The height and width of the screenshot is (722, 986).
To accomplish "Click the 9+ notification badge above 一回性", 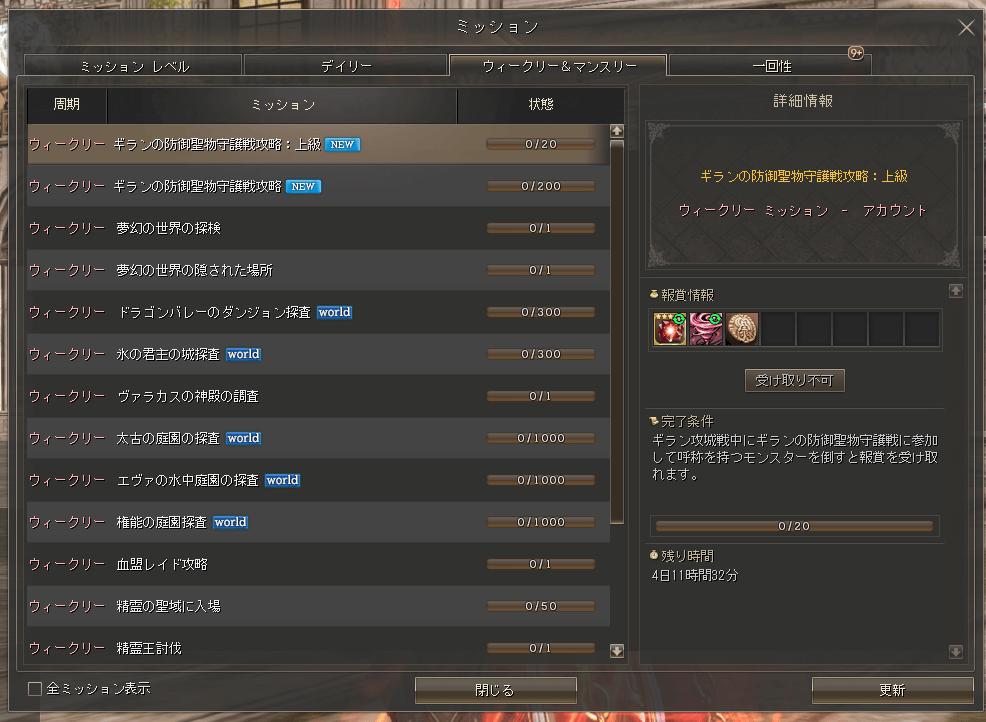I will tap(855, 55).
